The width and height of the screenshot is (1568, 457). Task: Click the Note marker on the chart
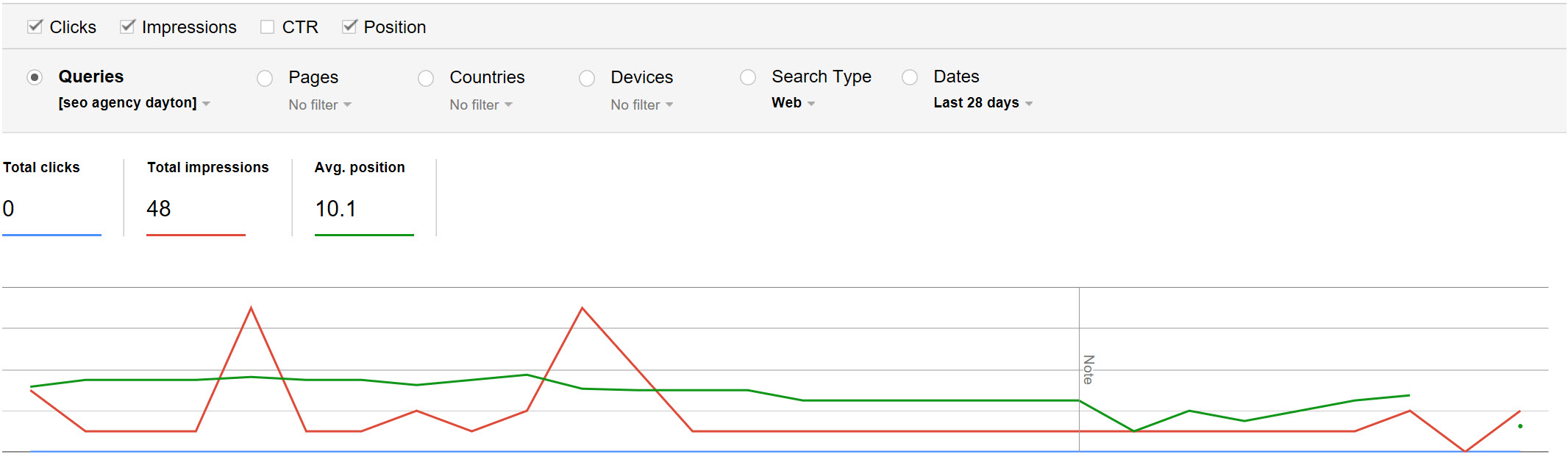(1088, 369)
